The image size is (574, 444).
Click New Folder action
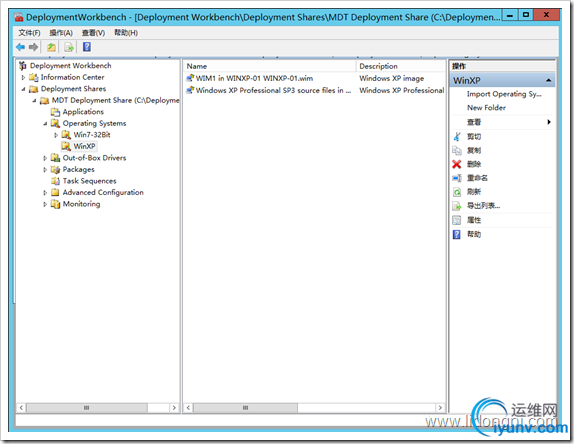click(x=486, y=108)
